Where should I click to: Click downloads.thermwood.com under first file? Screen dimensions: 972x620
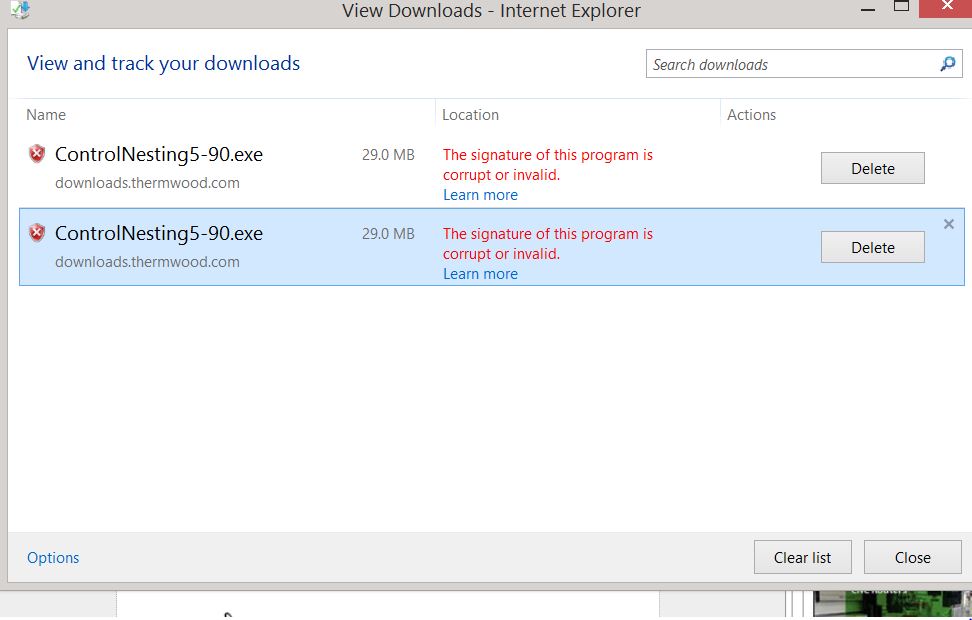pos(147,183)
